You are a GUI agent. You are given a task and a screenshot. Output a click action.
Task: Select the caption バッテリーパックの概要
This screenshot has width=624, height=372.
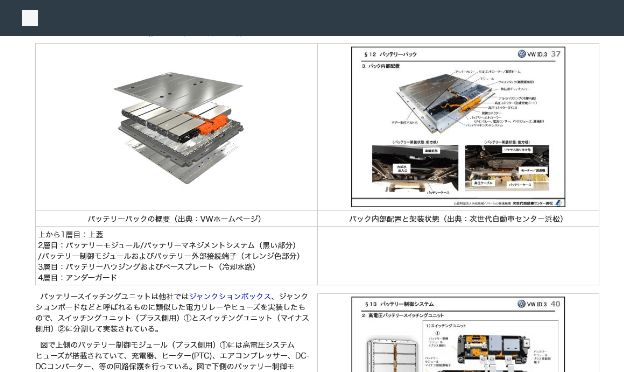pos(174,219)
